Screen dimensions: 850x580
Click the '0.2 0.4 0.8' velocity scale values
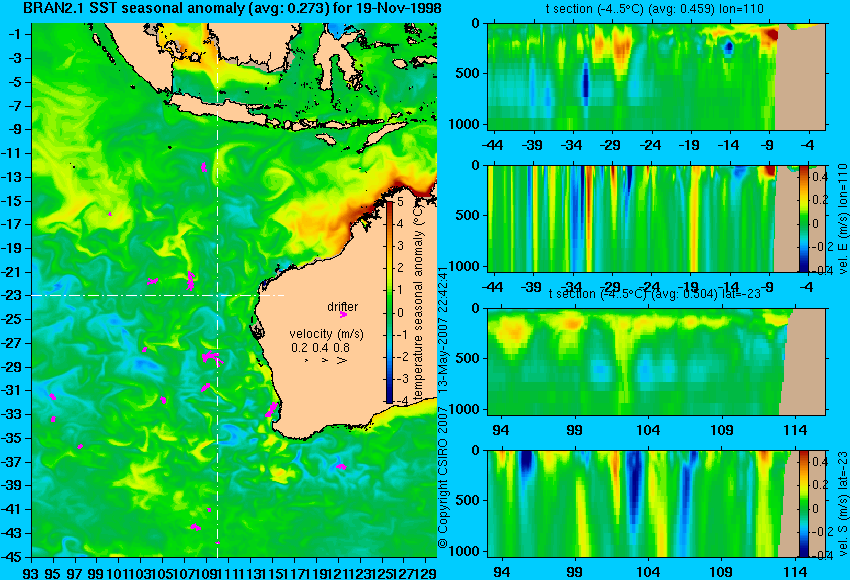point(320,347)
